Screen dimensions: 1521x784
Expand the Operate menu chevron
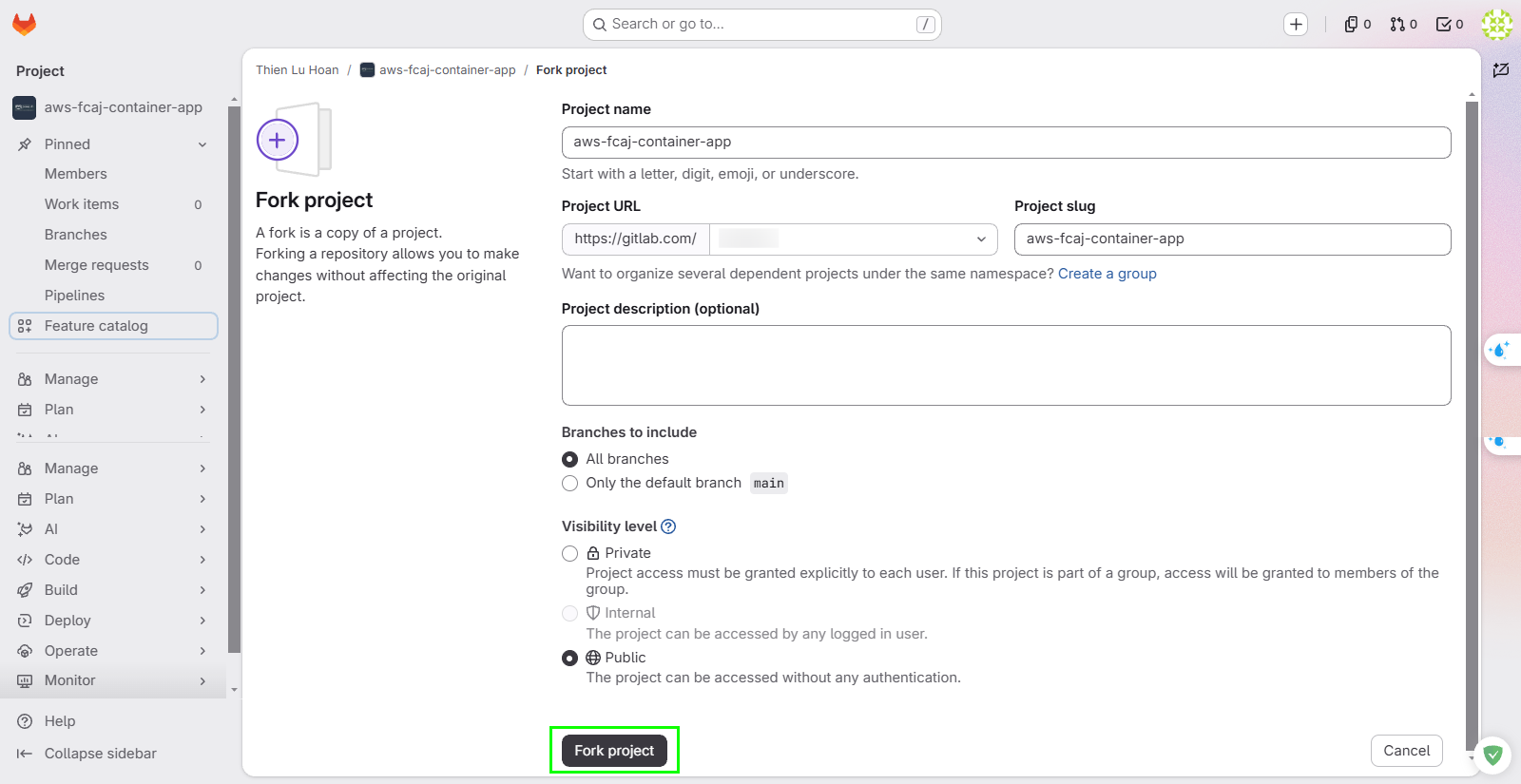tap(202, 651)
